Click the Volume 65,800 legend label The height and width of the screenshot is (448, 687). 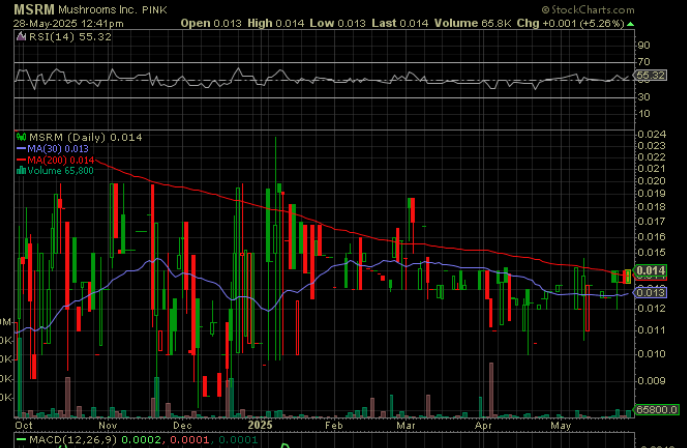60,170
